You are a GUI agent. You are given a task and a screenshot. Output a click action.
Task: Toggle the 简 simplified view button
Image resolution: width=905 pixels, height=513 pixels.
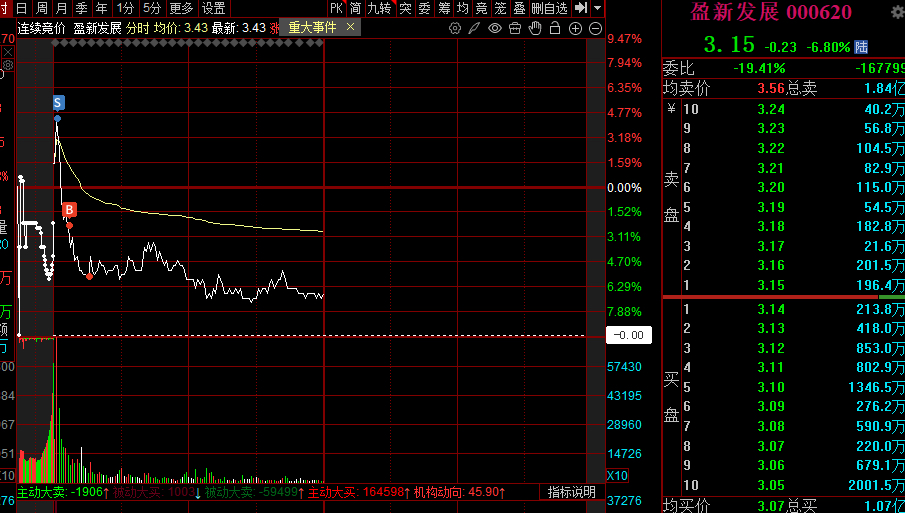click(356, 8)
